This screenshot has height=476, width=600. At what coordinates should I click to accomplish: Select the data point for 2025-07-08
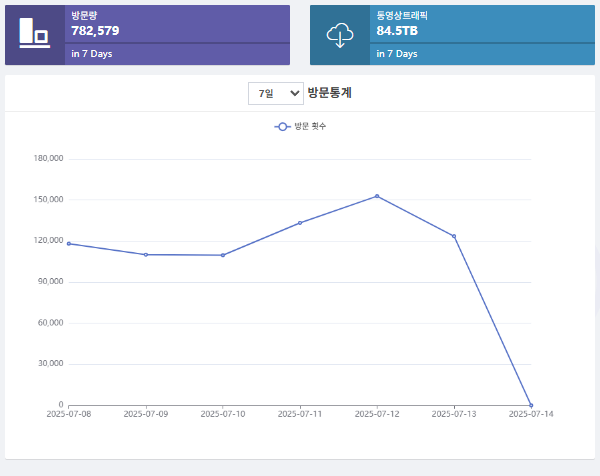click(x=69, y=243)
